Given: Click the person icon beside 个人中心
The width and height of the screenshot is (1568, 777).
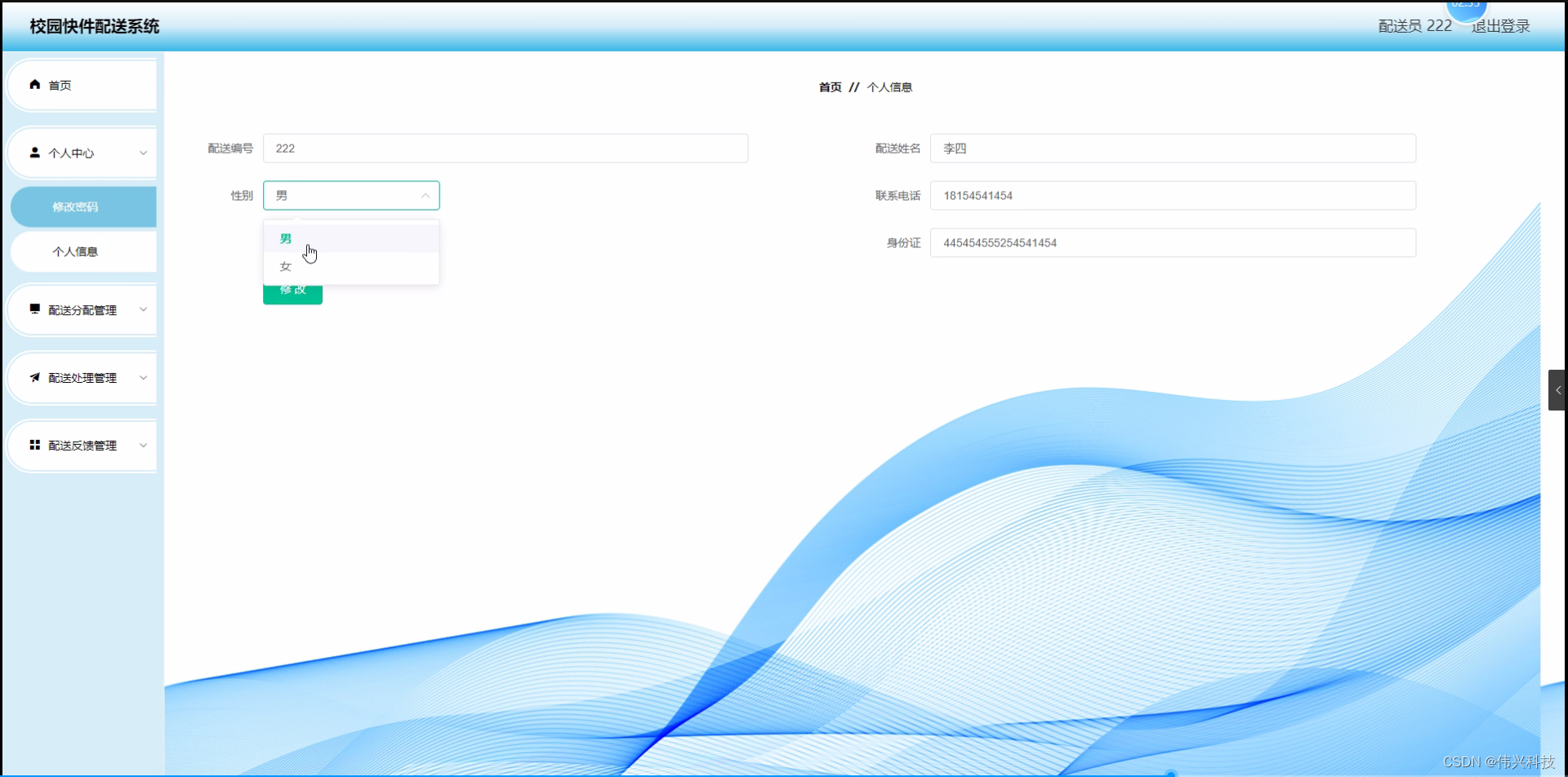Looking at the screenshot, I should pos(34,152).
